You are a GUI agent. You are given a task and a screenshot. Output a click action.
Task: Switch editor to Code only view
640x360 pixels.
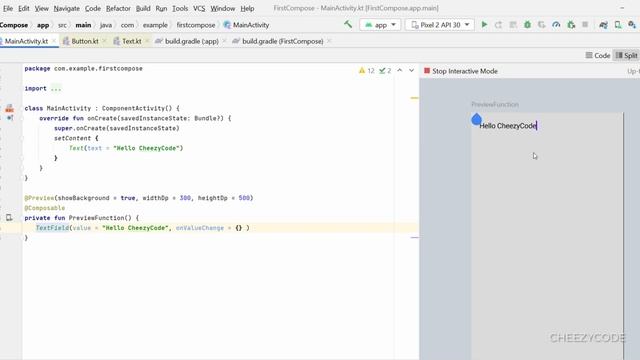coord(598,56)
